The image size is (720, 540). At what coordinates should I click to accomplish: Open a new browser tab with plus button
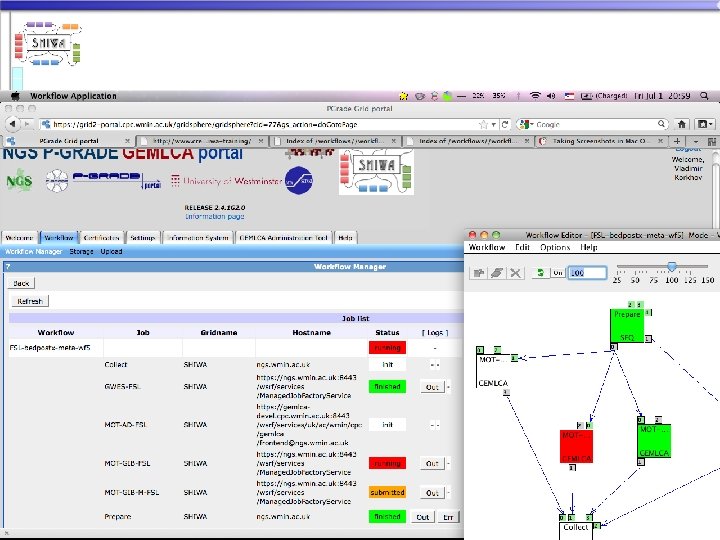[x=677, y=141]
